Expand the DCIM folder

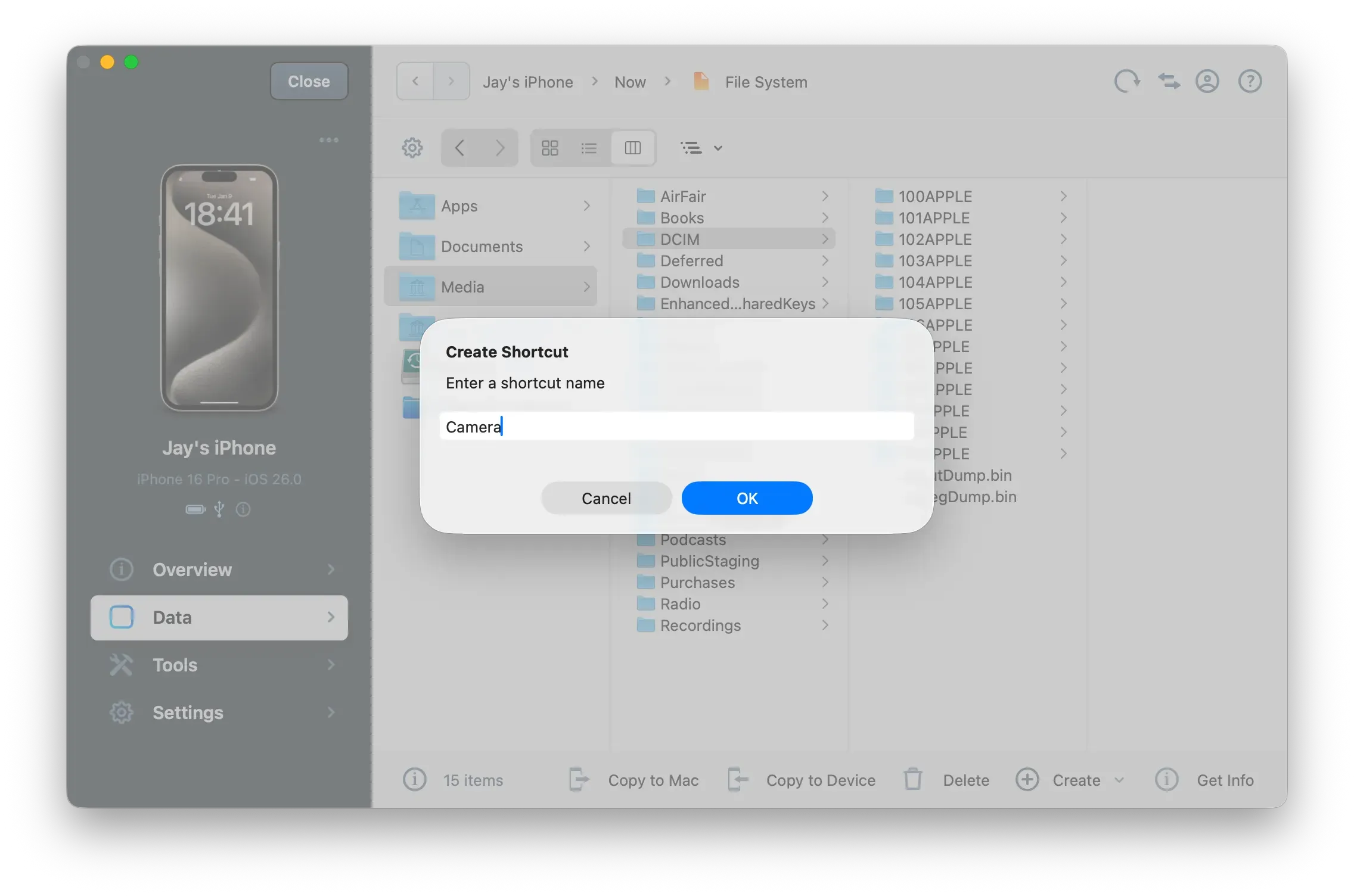[825, 239]
